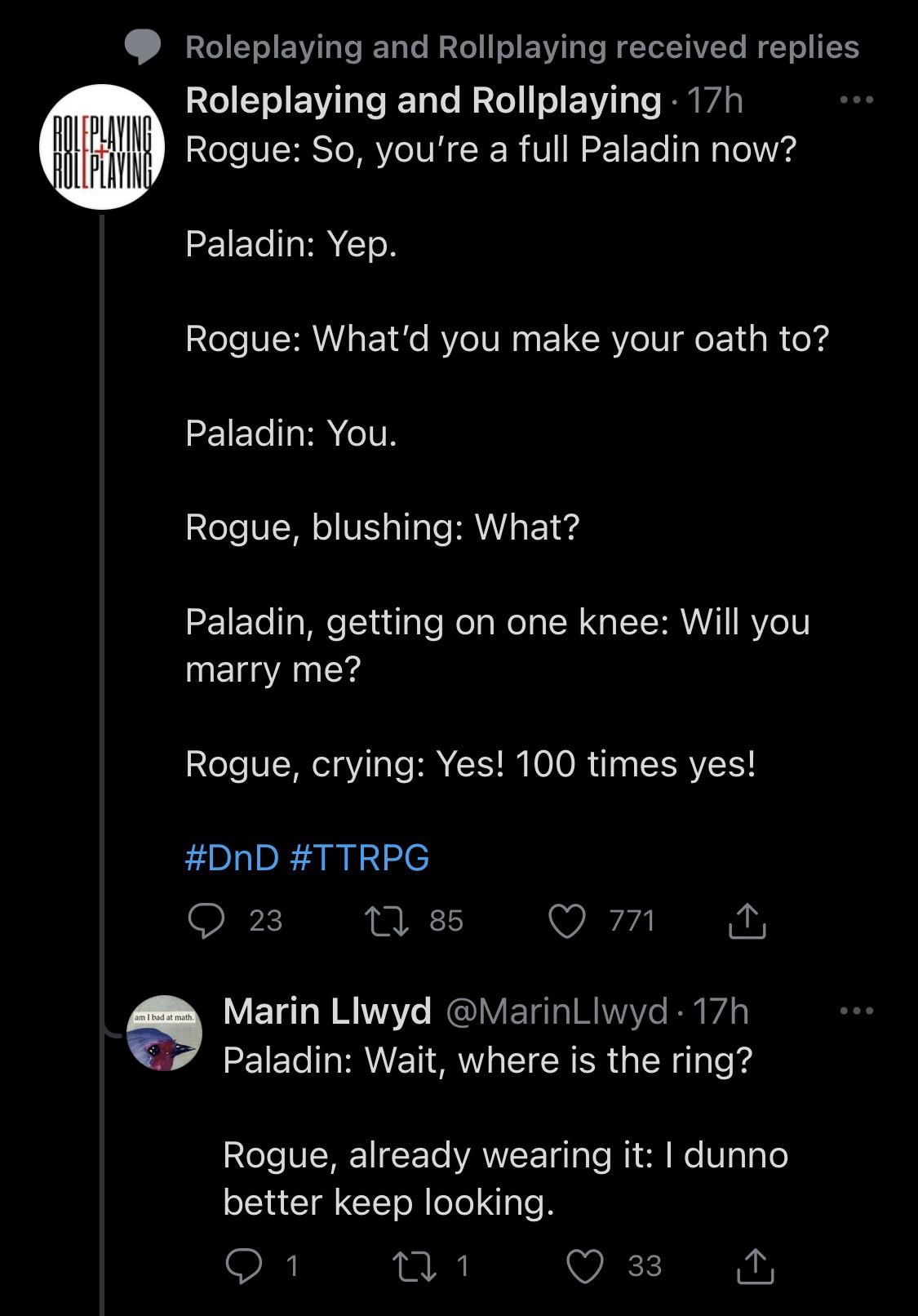Click the Roleplaying and Rollplaying display name
Viewport: 918px width, 1316px height.
point(423,100)
